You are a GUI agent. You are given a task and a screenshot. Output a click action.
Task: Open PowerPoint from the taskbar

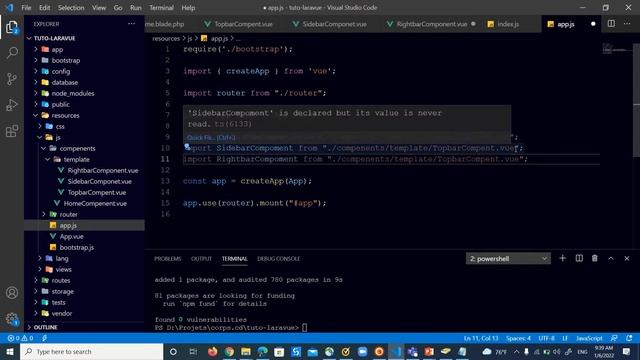click(x=429, y=351)
